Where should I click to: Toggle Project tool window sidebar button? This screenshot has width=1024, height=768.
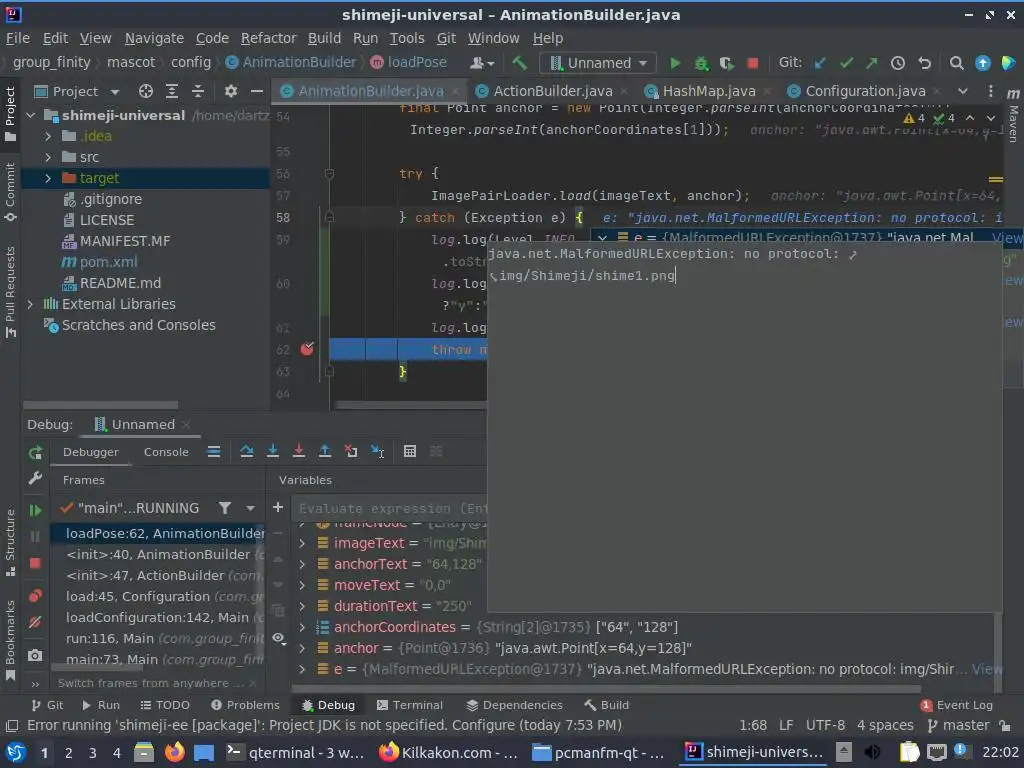10,114
